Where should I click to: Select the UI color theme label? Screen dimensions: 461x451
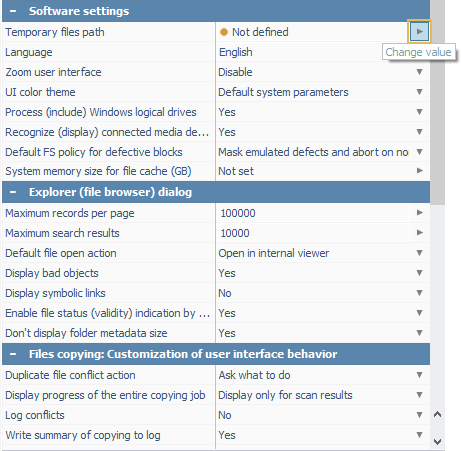click(40, 92)
